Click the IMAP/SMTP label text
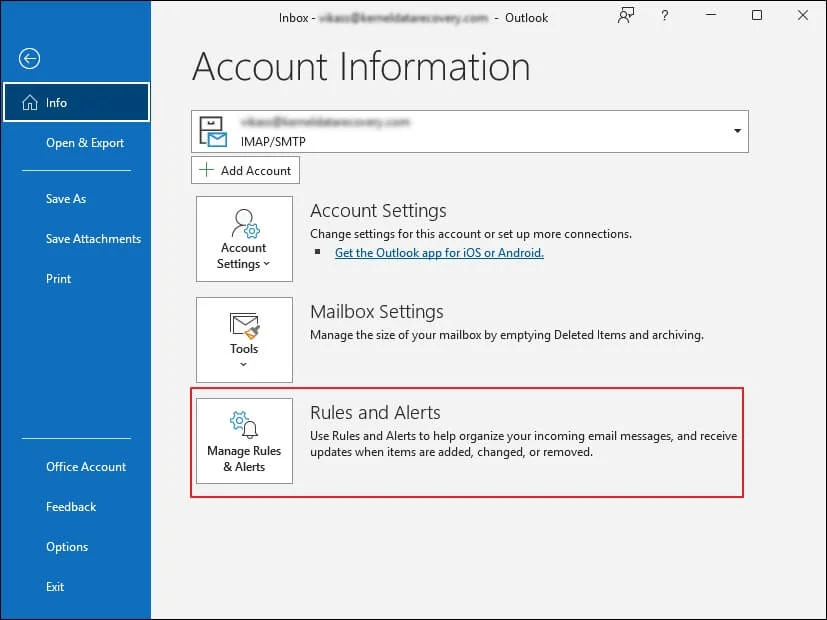The width and height of the screenshot is (827, 620). coord(273,141)
